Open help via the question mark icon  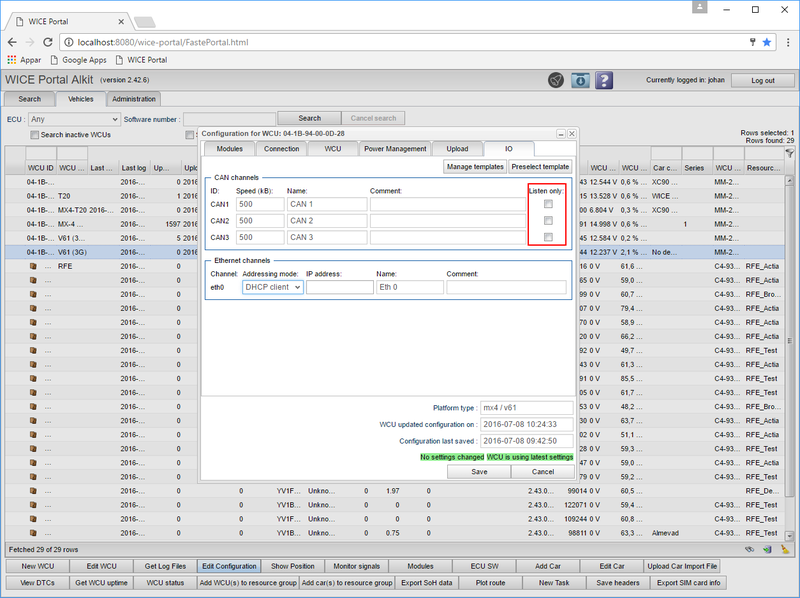(604, 80)
